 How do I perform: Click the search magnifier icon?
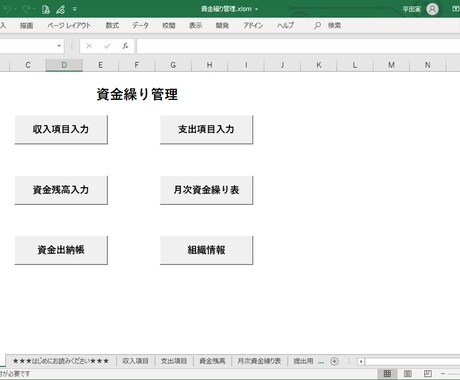point(317,25)
